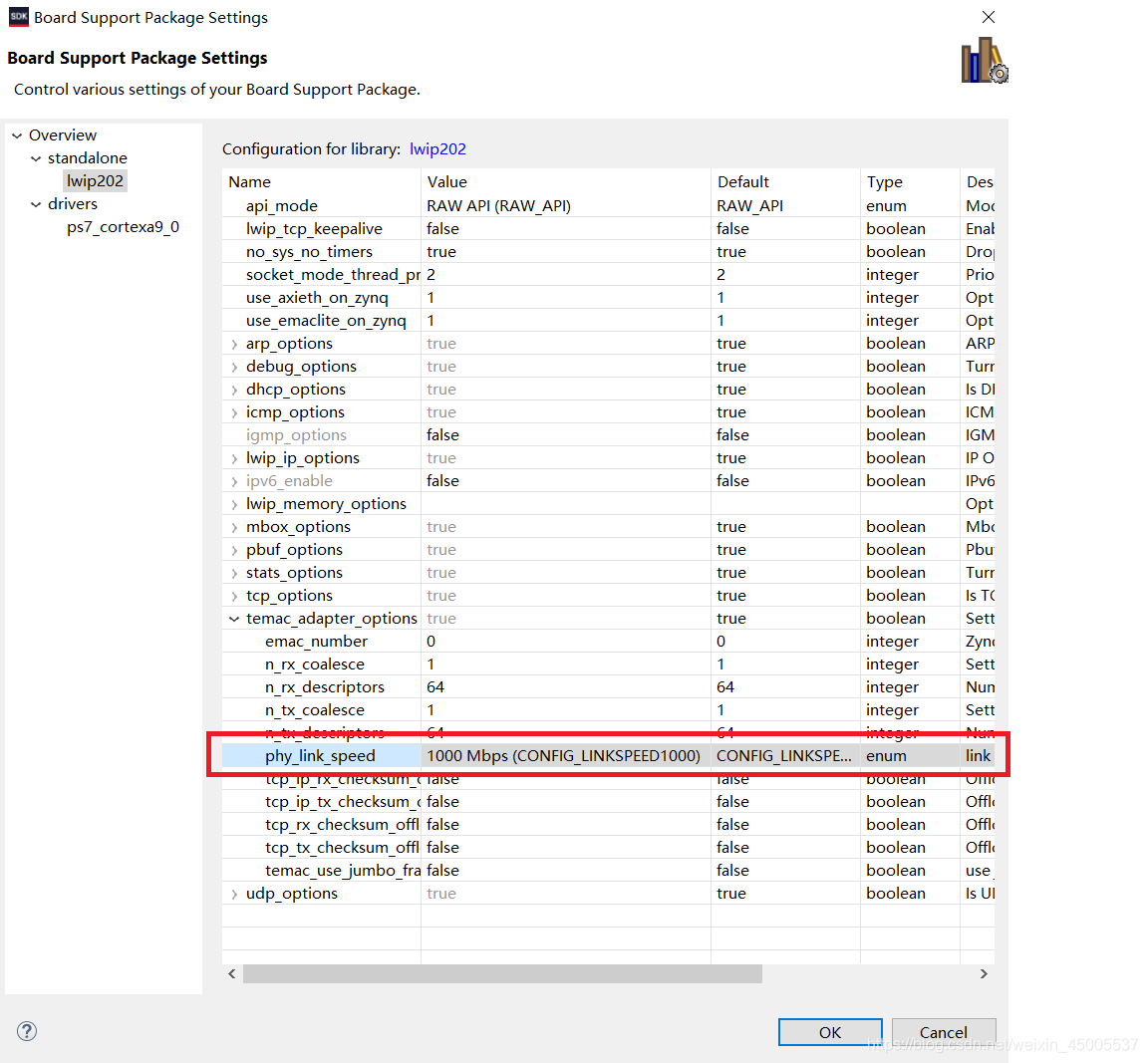This screenshot has width=1148, height=1063.
Task: Expand ipv6_enable row
Action: [234, 482]
